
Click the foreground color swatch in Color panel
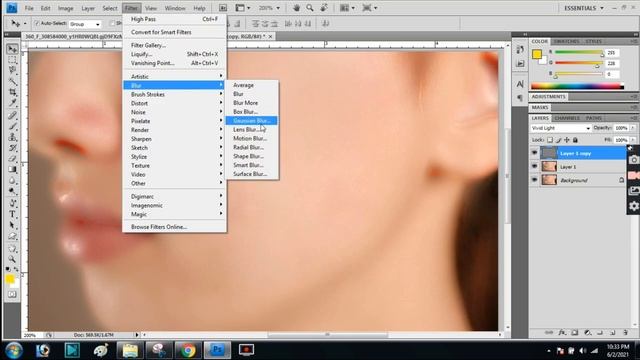coord(537,54)
